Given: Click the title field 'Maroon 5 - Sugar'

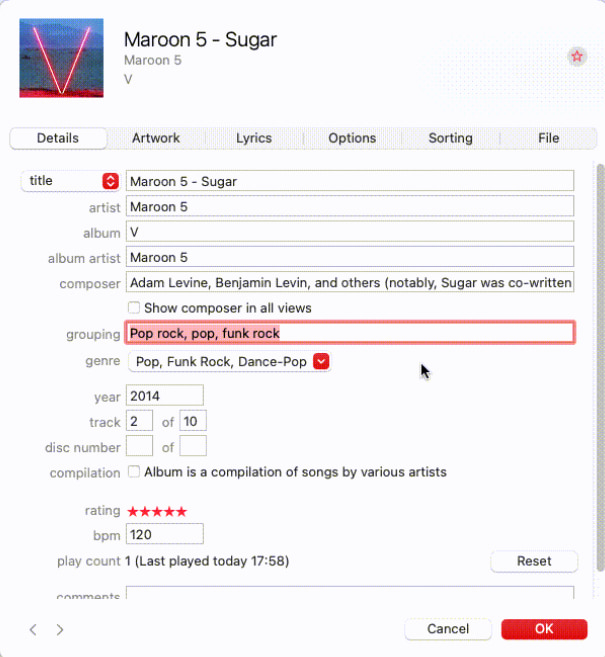Looking at the screenshot, I should tap(350, 181).
